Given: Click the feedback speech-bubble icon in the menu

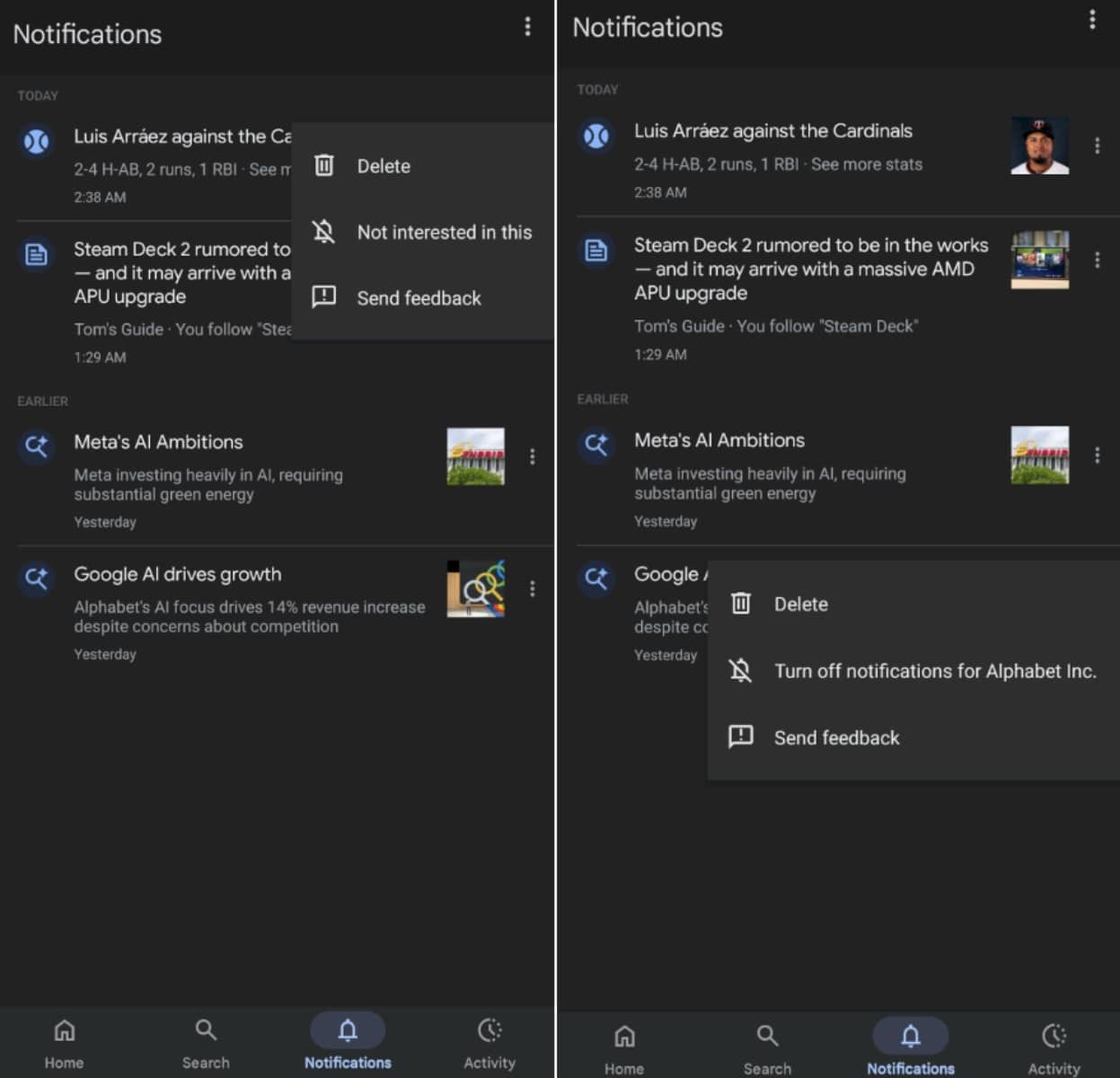Looking at the screenshot, I should tap(323, 297).
